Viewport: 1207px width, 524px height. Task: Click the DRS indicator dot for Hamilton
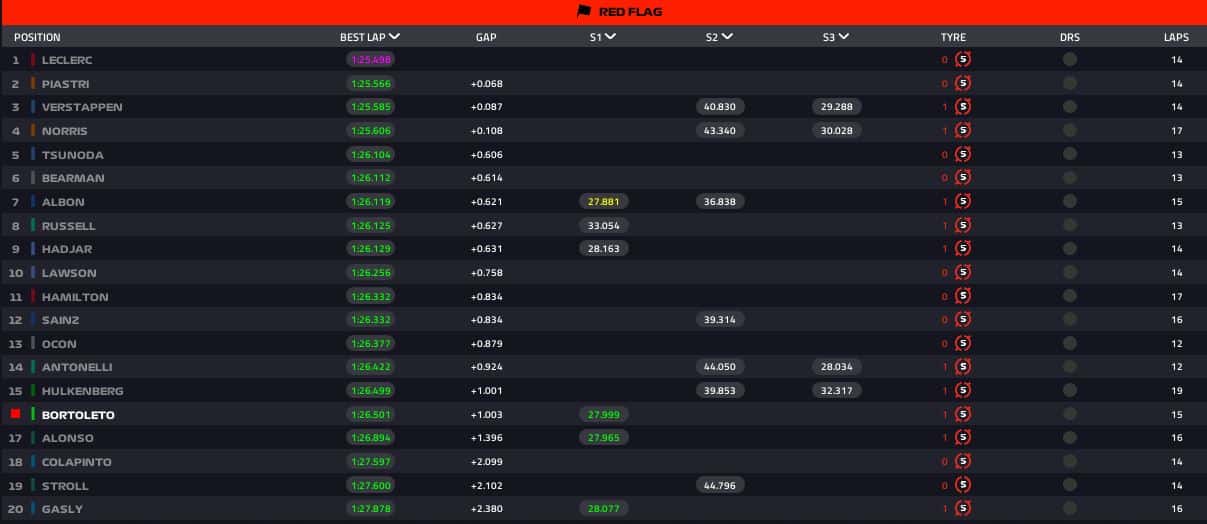1070,296
